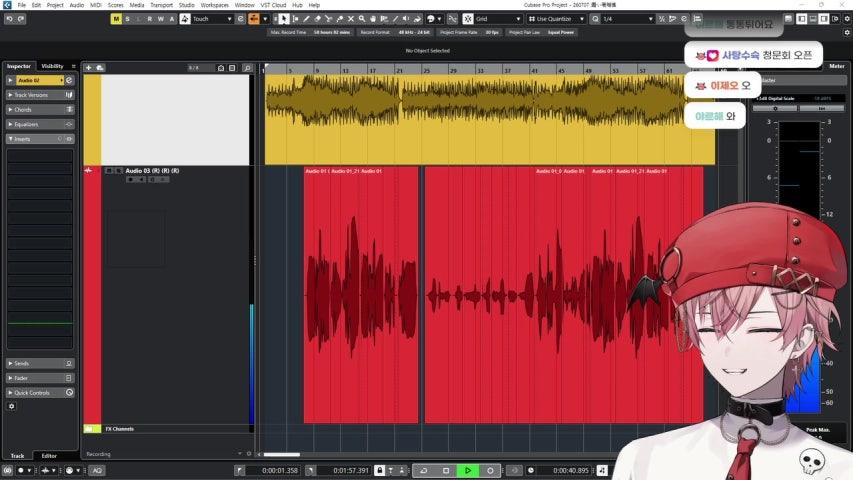853x480 pixels.
Task: Toggle global Write automation W button
Action: tap(160, 19)
